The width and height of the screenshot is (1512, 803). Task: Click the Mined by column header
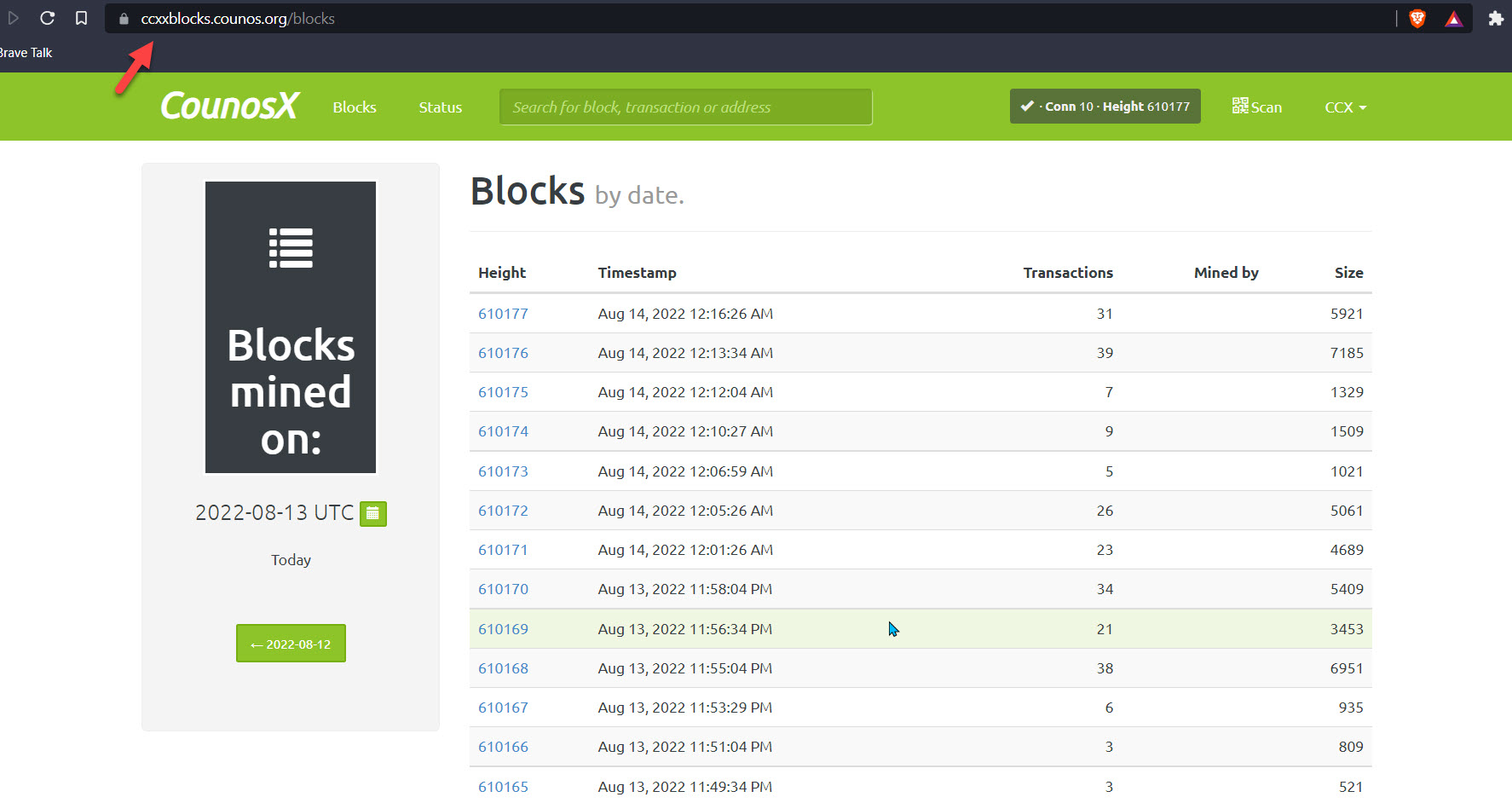tap(1226, 273)
